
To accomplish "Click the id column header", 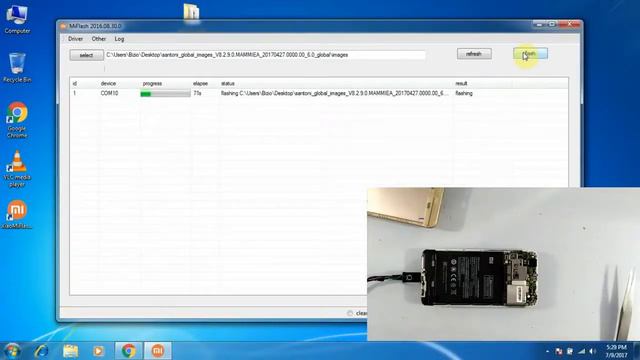I will pos(75,83).
